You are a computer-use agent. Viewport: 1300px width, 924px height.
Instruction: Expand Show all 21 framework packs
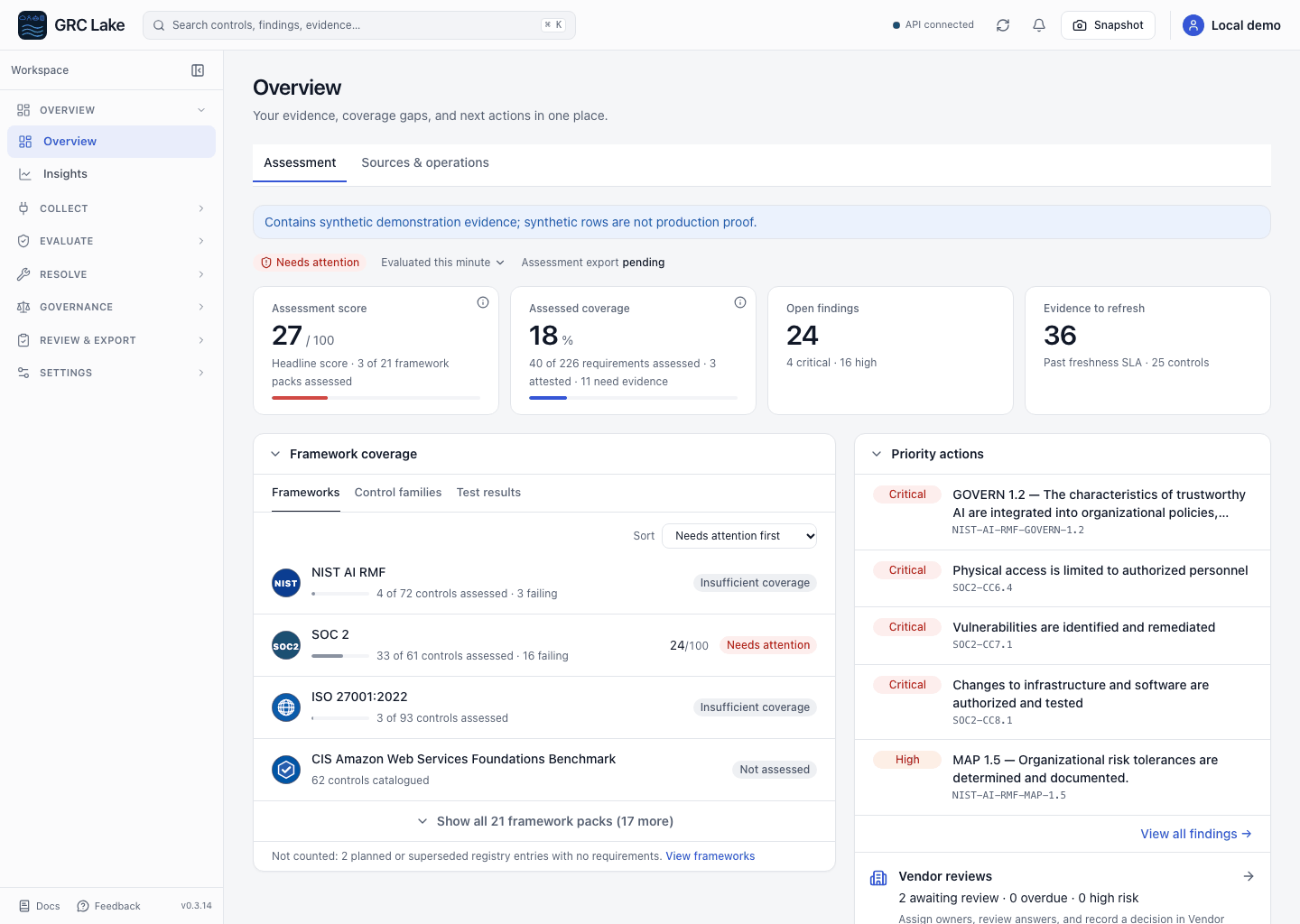click(544, 821)
